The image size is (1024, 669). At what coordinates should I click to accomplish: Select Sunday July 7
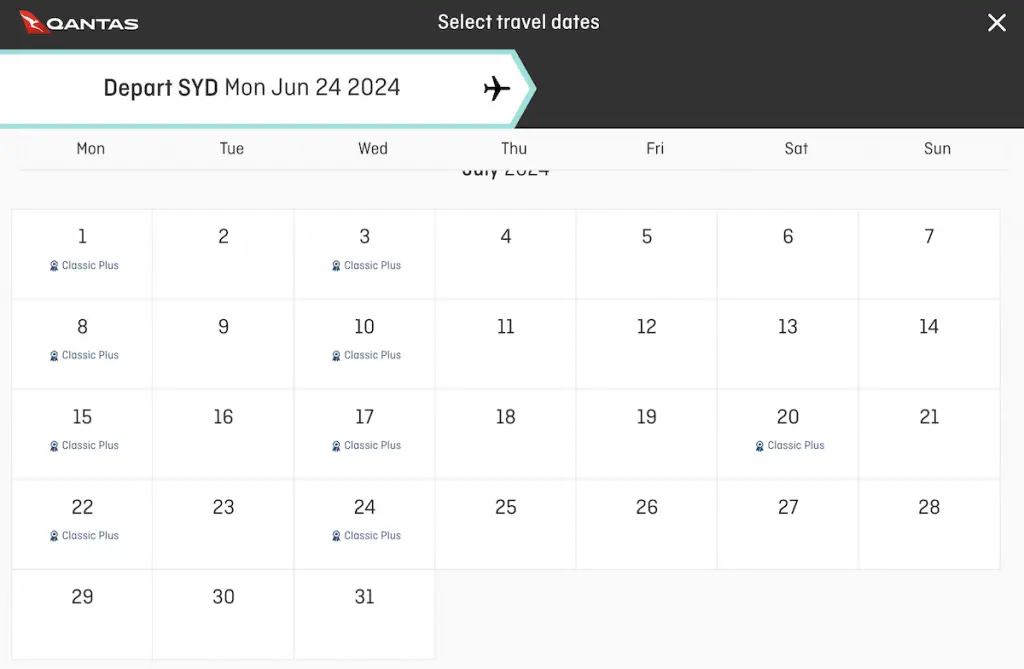point(929,254)
